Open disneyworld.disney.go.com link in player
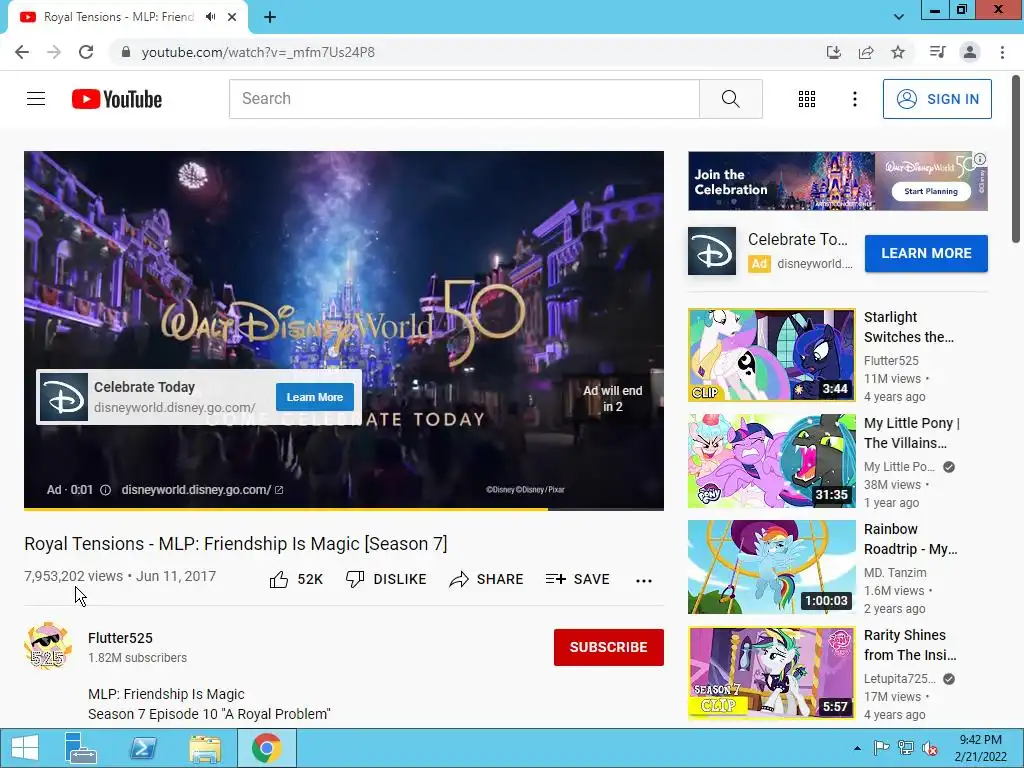This screenshot has height=768, width=1024. [x=202, y=490]
